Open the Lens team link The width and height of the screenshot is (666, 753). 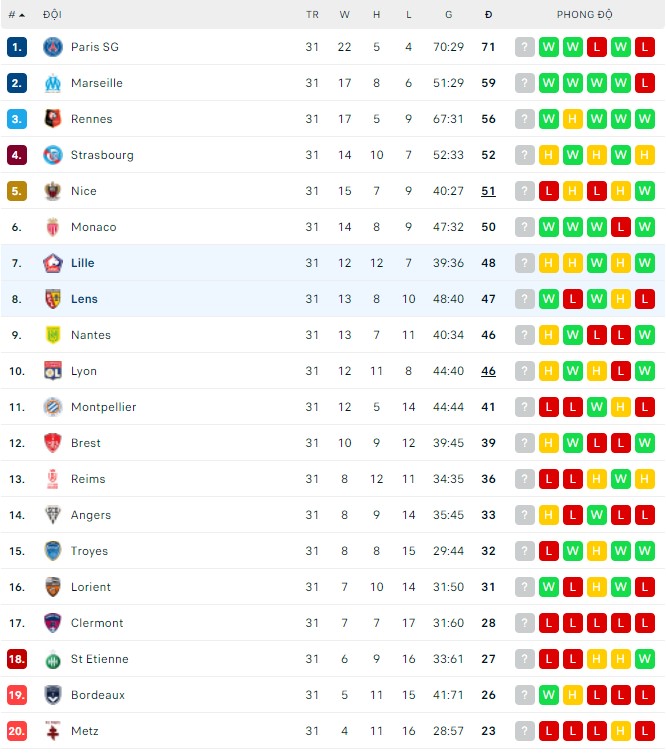(x=84, y=299)
